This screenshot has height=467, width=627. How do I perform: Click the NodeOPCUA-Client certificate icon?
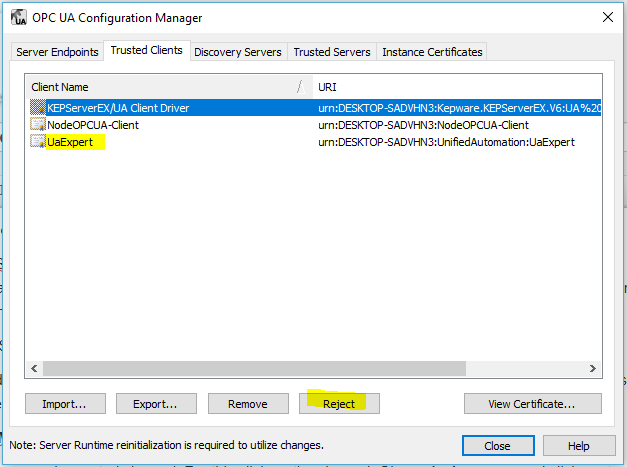38,125
